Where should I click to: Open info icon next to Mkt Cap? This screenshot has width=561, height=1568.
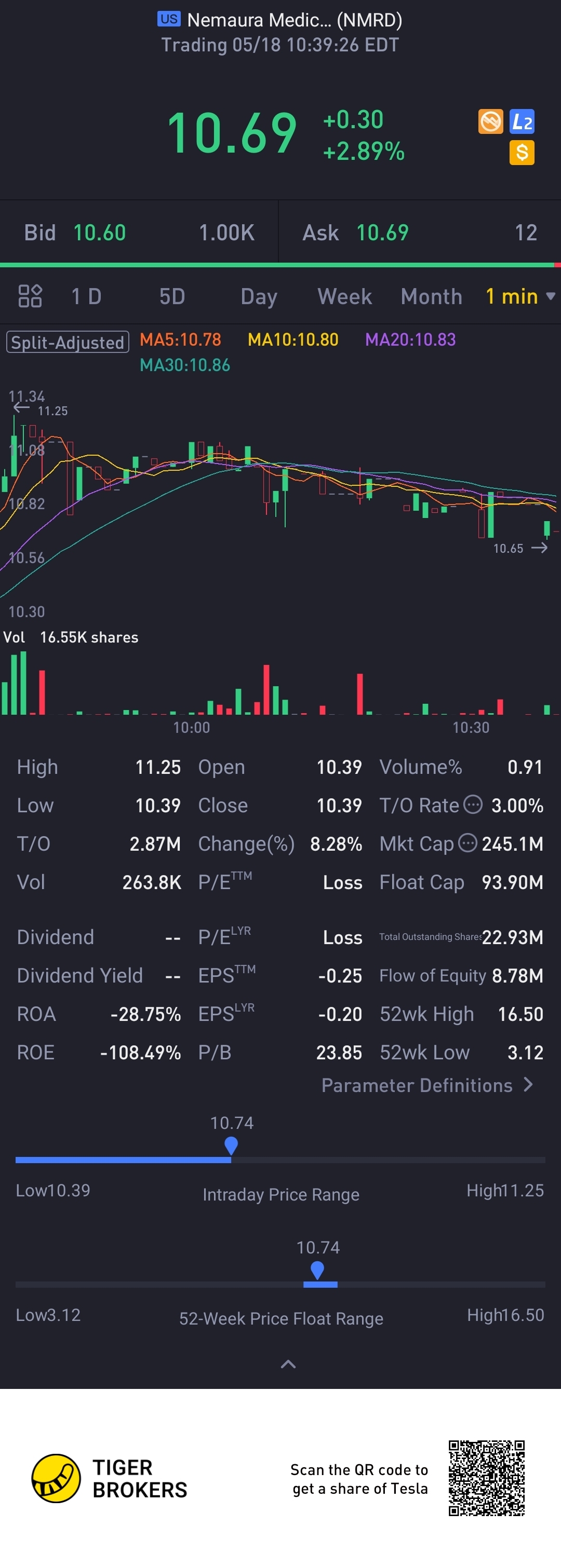[x=467, y=842]
